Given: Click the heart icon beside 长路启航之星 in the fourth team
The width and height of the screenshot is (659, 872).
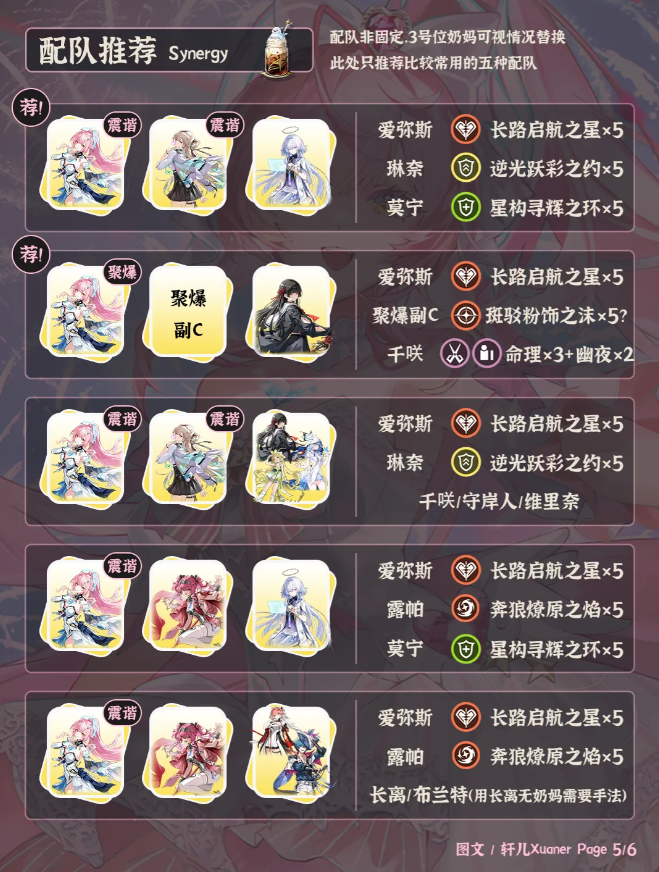Looking at the screenshot, I should [465, 570].
